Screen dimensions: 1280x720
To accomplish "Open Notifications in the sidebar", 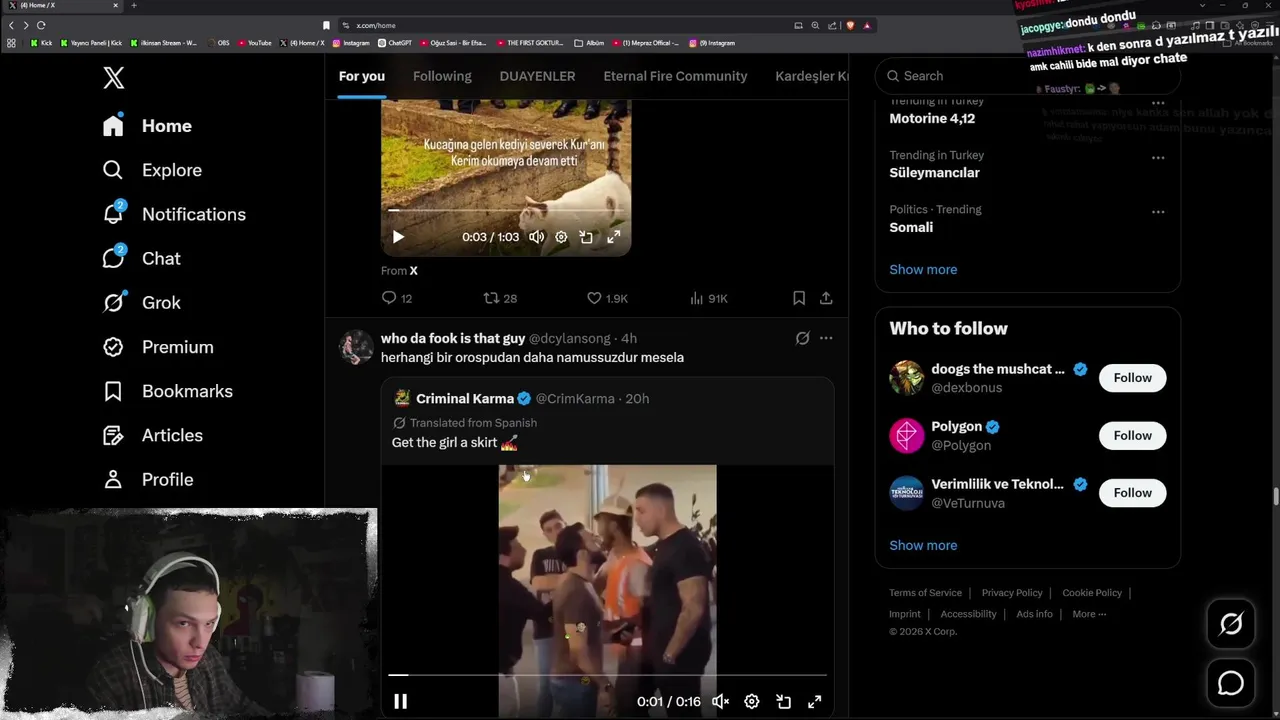I will tap(174, 214).
